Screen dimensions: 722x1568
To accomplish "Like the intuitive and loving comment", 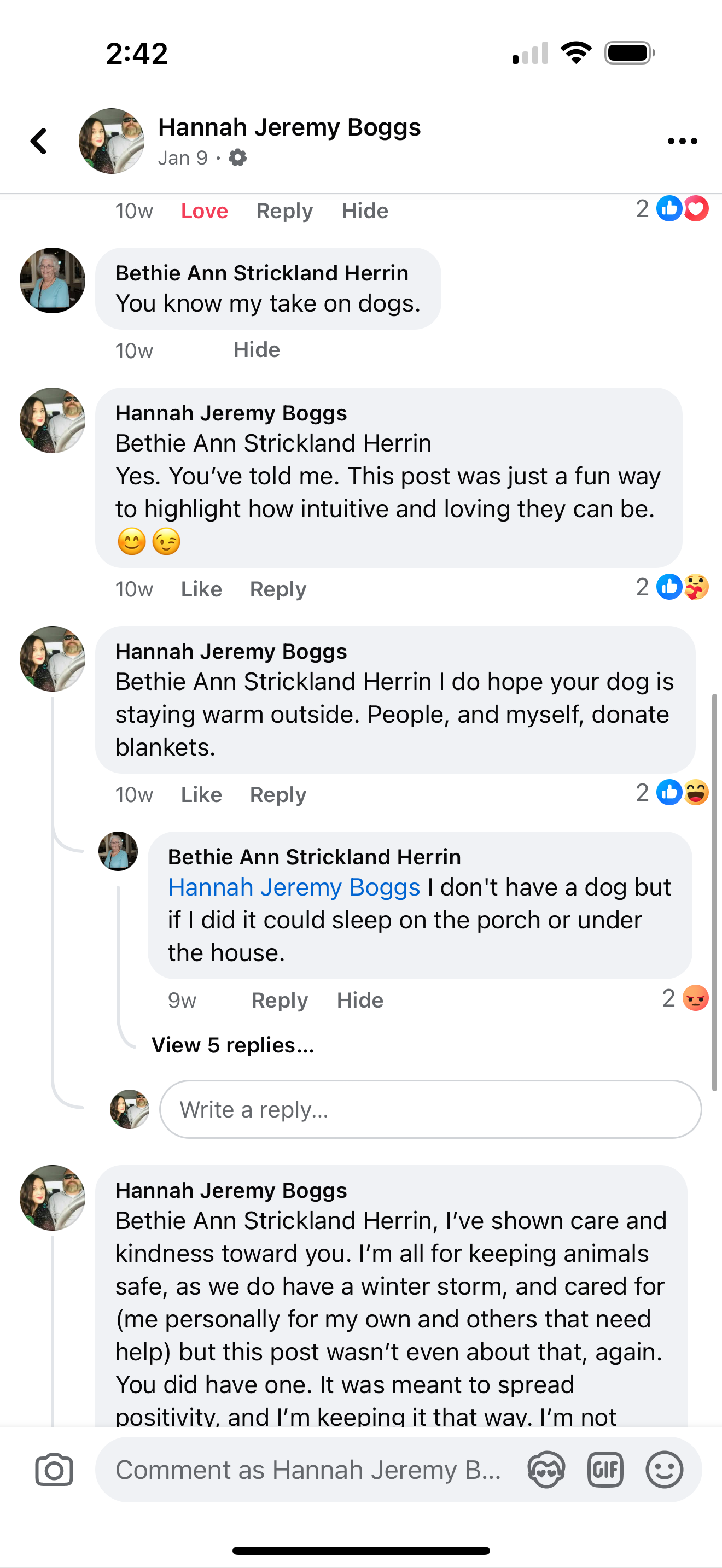I will tap(201, 589).
